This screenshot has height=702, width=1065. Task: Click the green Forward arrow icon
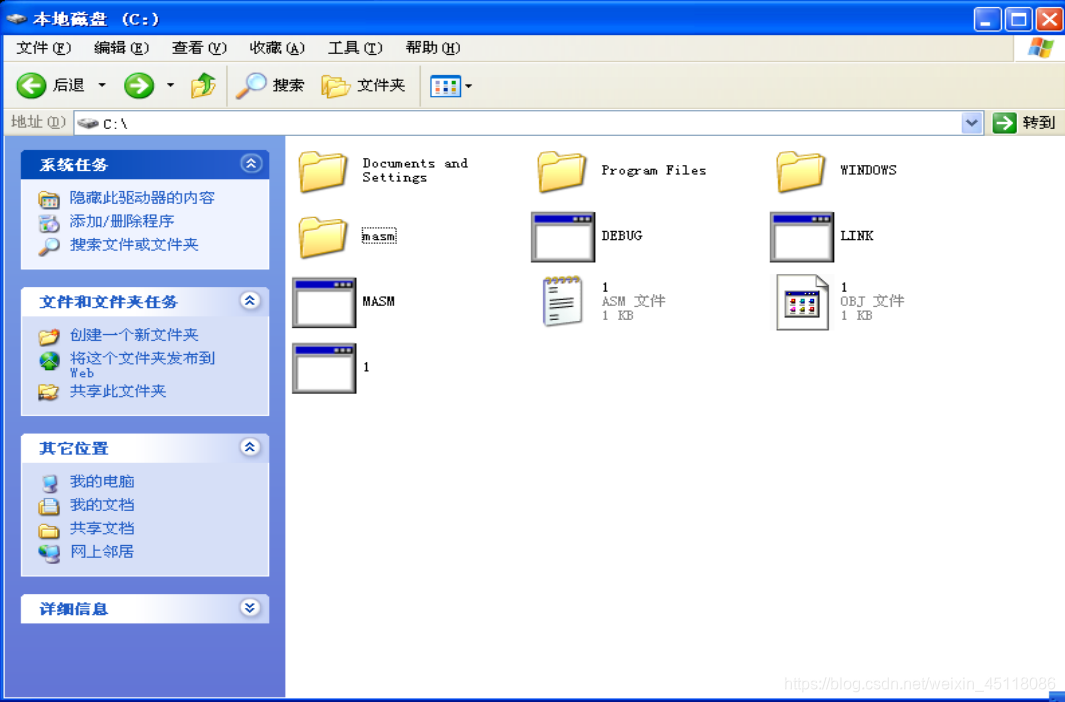(x=139, y=86)
